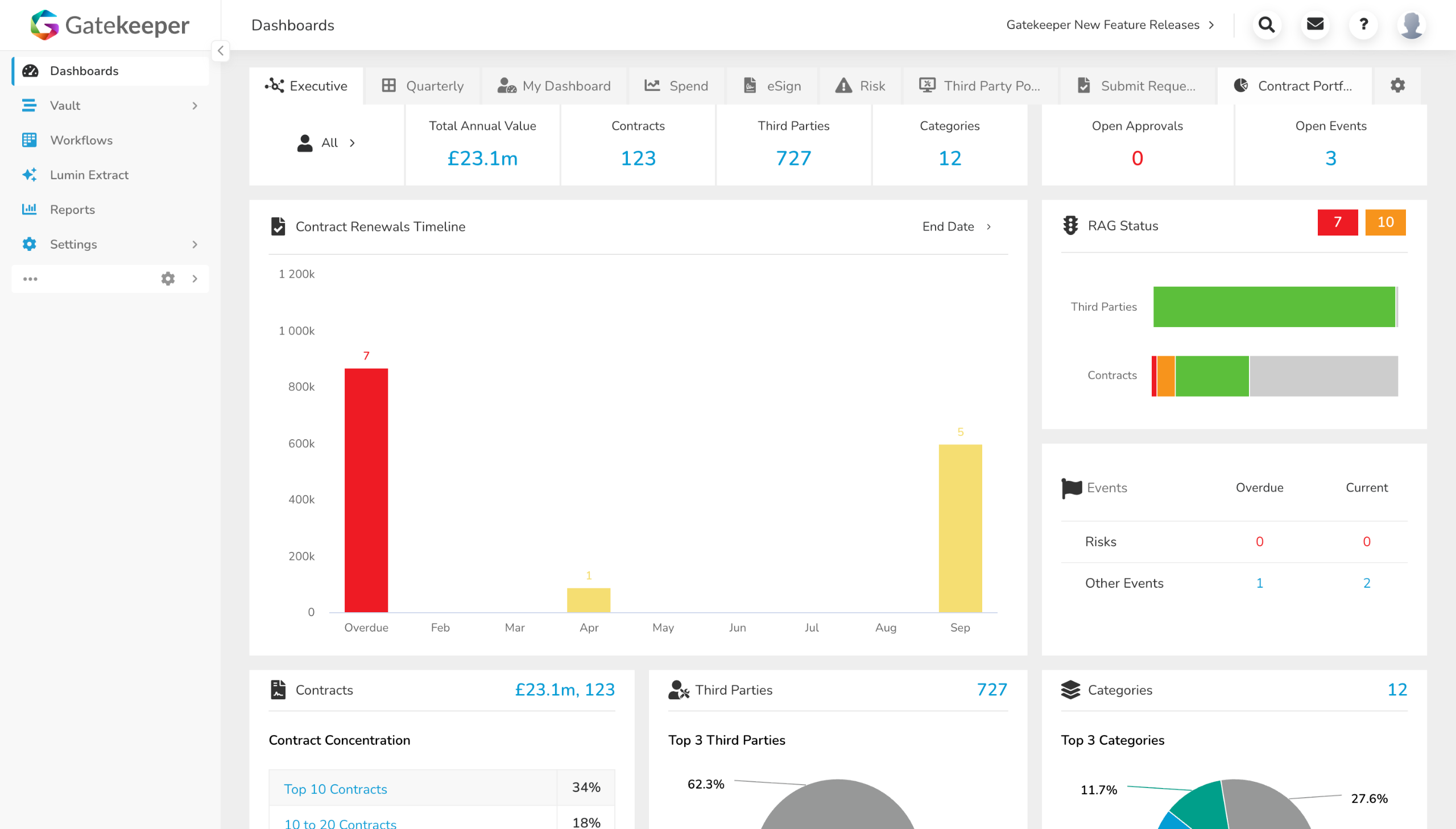This screenshot has width=1456, height=829.
Task: Click the envelope messages icon
Action: 1315,25
